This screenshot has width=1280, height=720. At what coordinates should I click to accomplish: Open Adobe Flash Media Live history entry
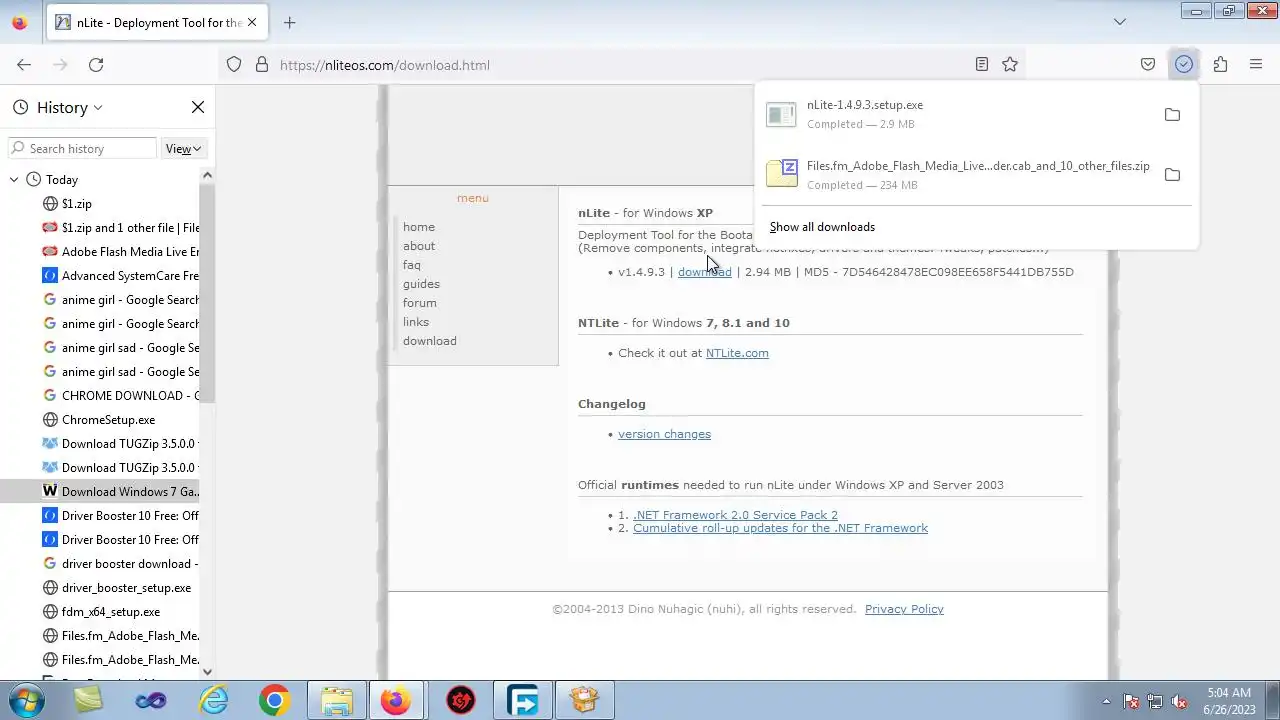click(x=120, y=252)
